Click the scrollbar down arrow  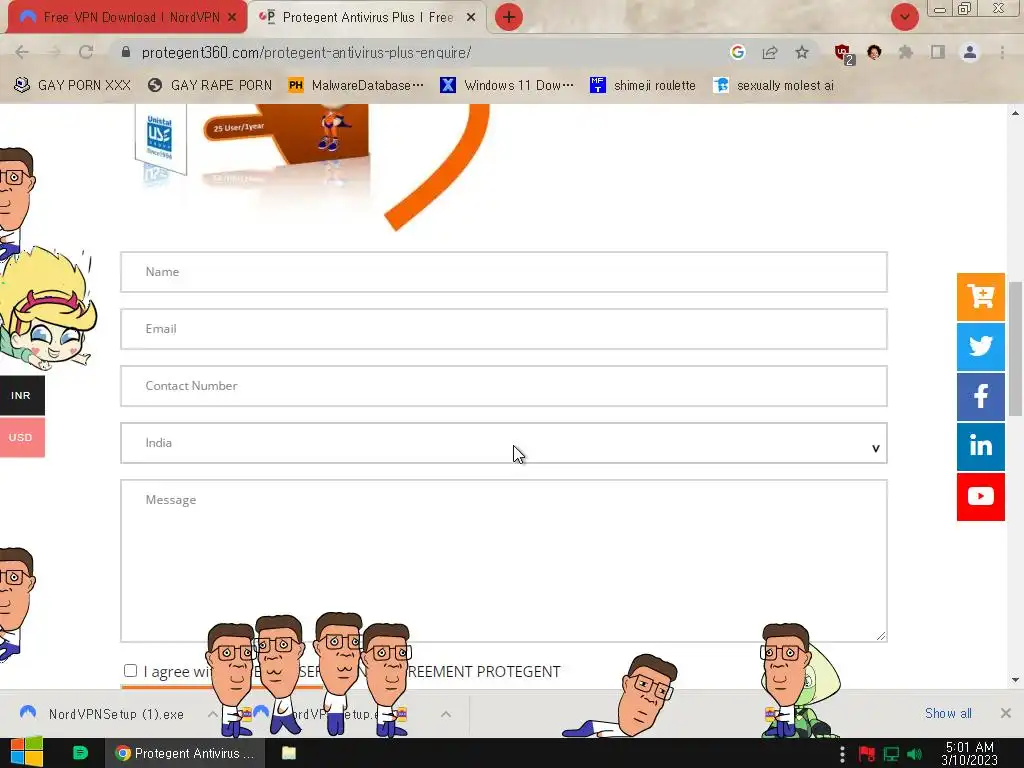(x=1015, y=680)
